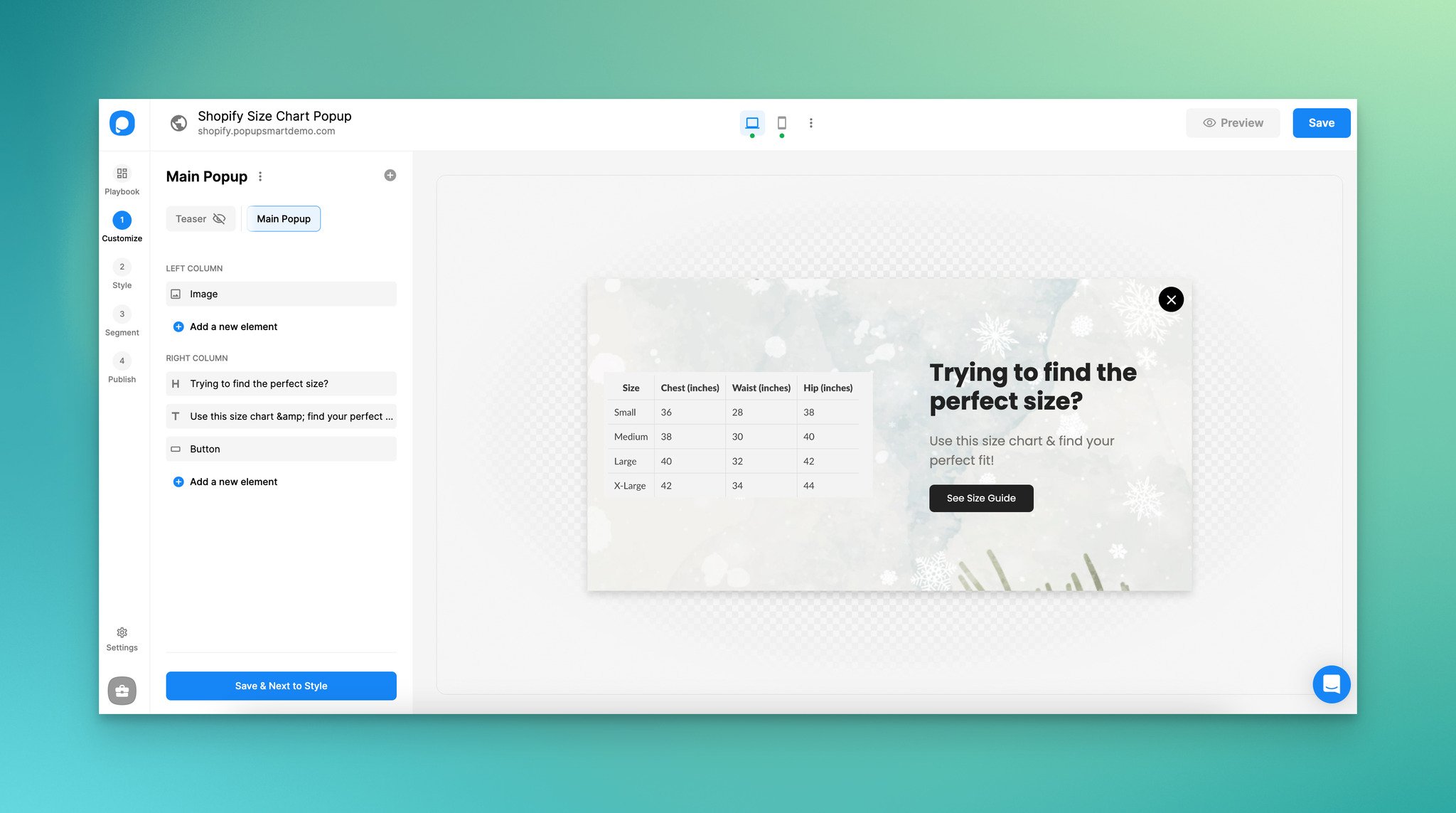Viewport: 1456px width, 813px height.
Task: Click the plus icon to add section
Action: click(x=390, y=175)
